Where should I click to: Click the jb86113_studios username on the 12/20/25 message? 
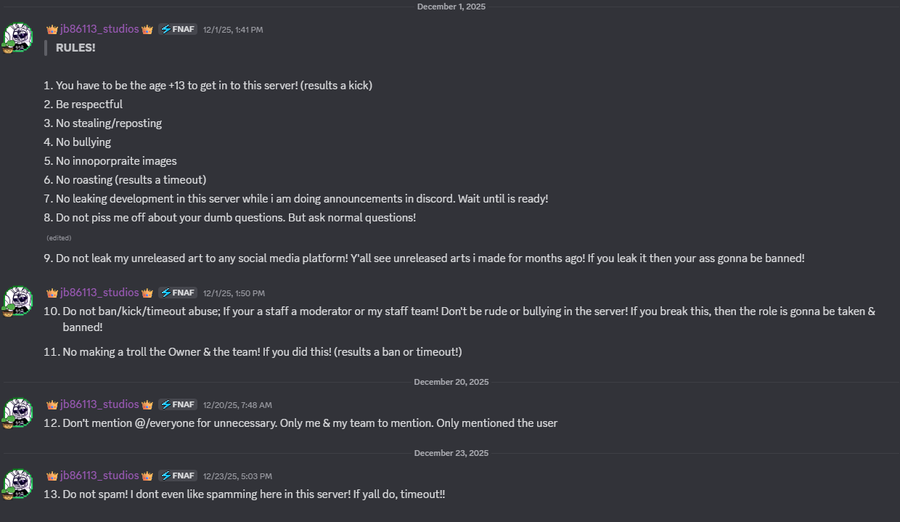click(99, 404)
